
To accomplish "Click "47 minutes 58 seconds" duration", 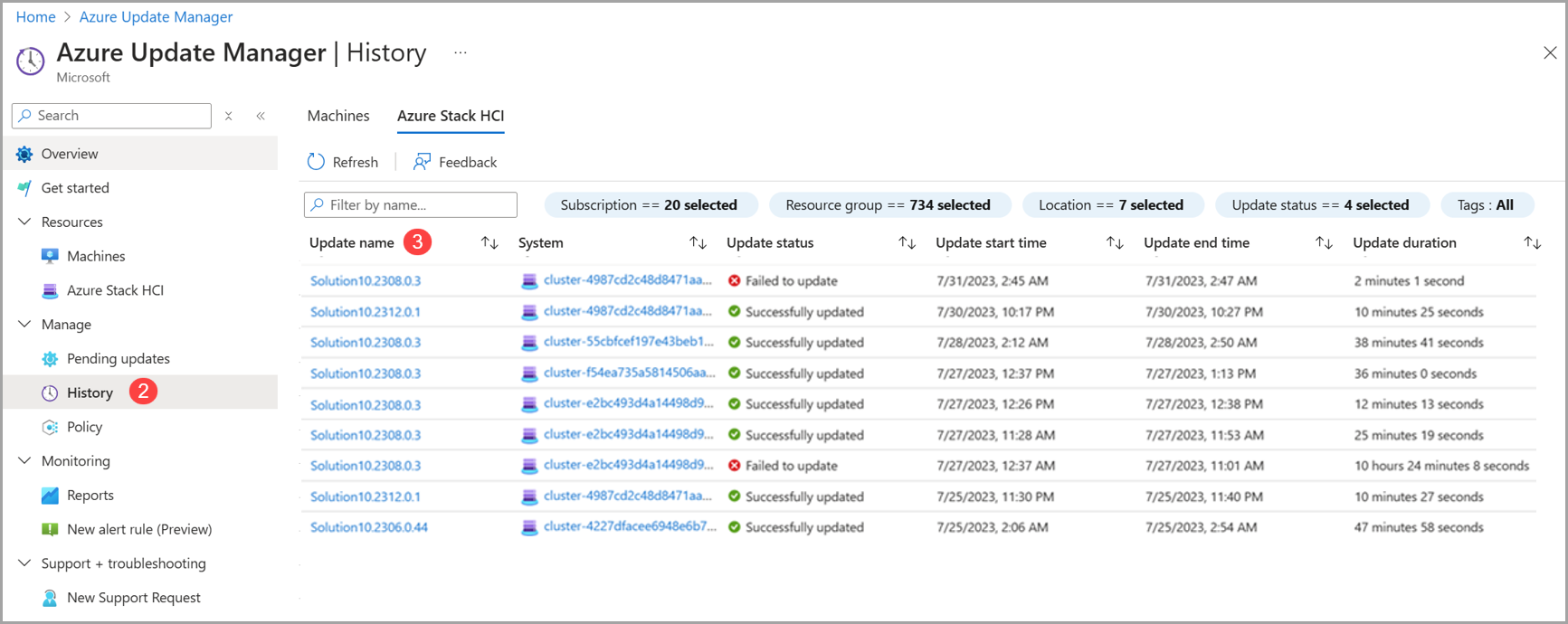I will tap(1419, 527).
